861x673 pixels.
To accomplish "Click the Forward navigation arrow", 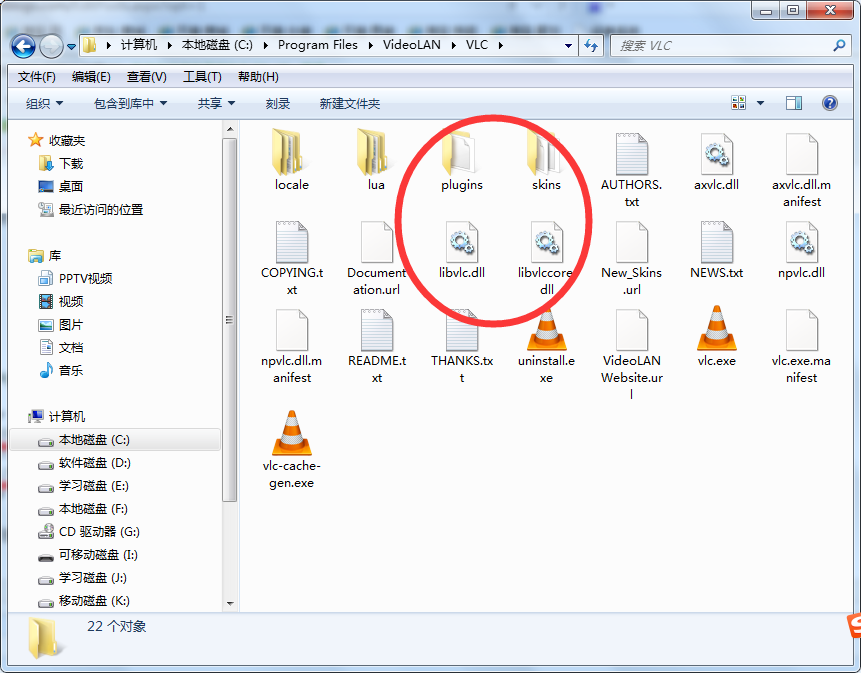I will tap(51, 46).
